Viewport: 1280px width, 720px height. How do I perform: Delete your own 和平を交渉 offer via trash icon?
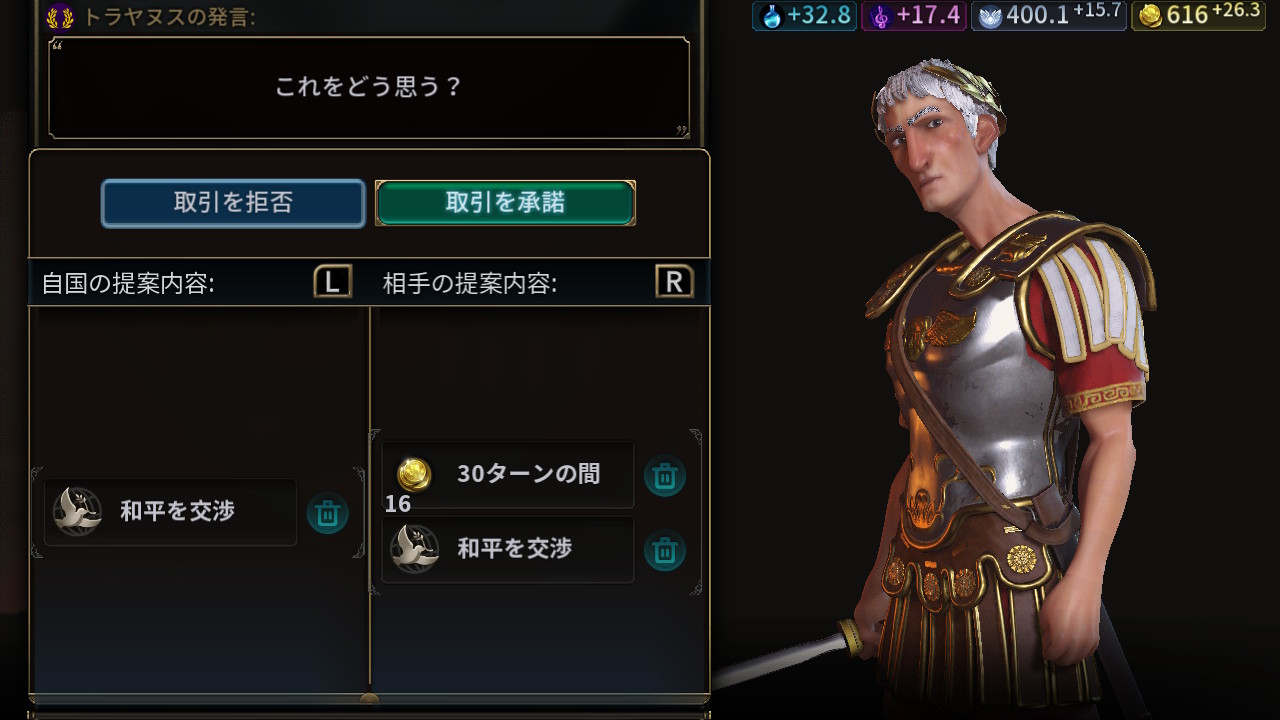(x=327, y=514)
